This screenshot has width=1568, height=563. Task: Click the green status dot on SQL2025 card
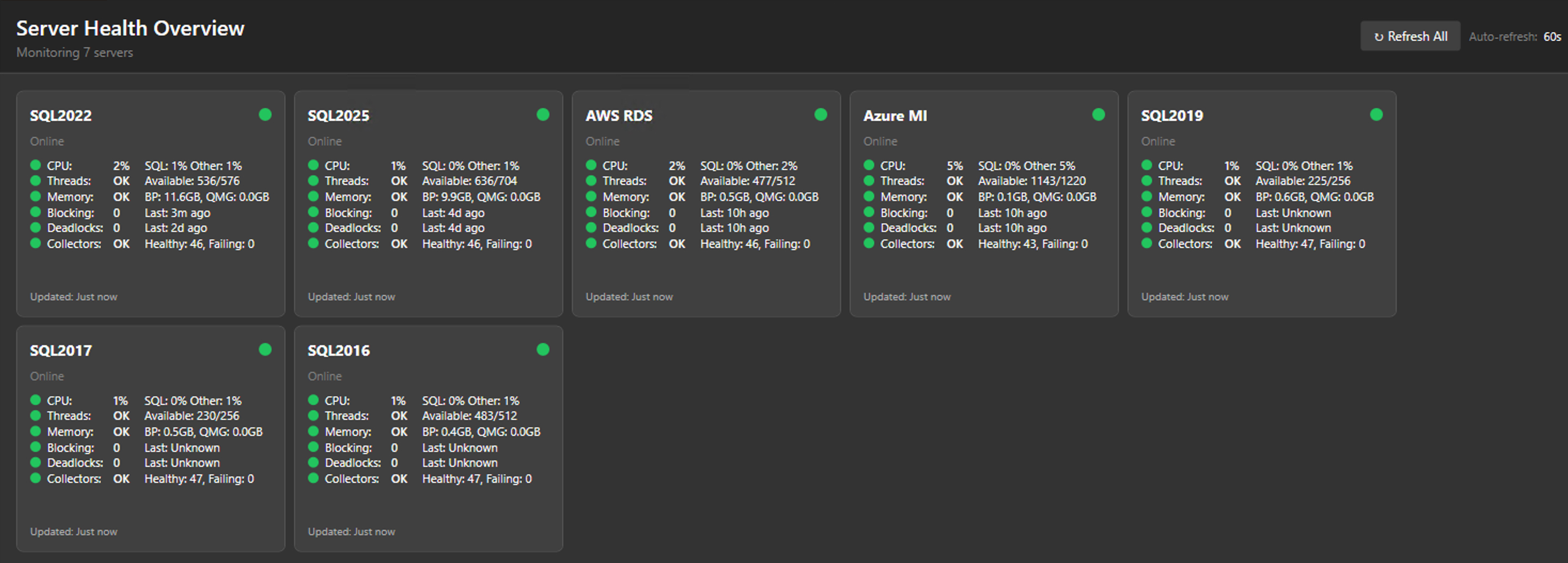click(x=543, y=114)
